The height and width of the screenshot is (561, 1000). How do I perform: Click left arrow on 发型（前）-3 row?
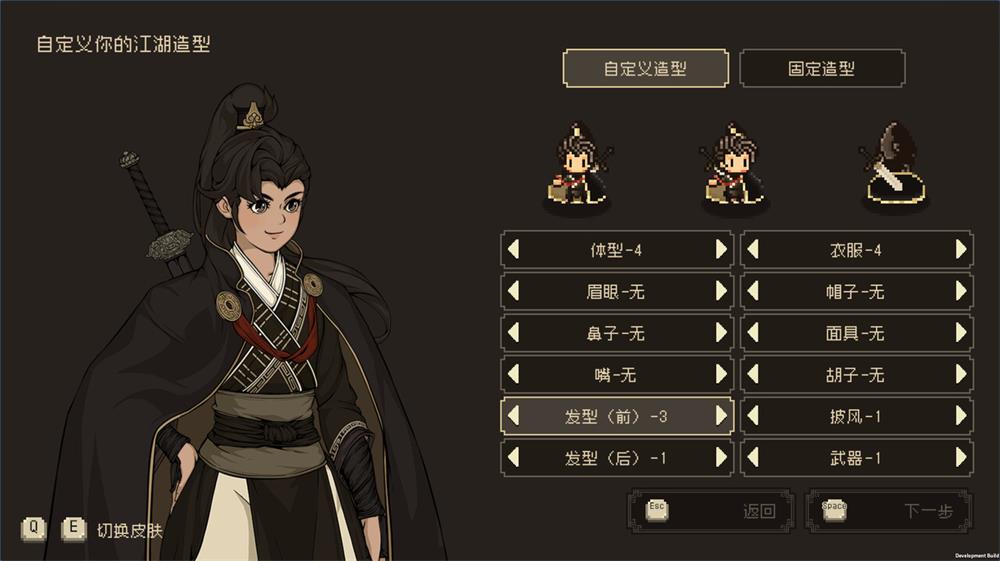pos(513,416)
